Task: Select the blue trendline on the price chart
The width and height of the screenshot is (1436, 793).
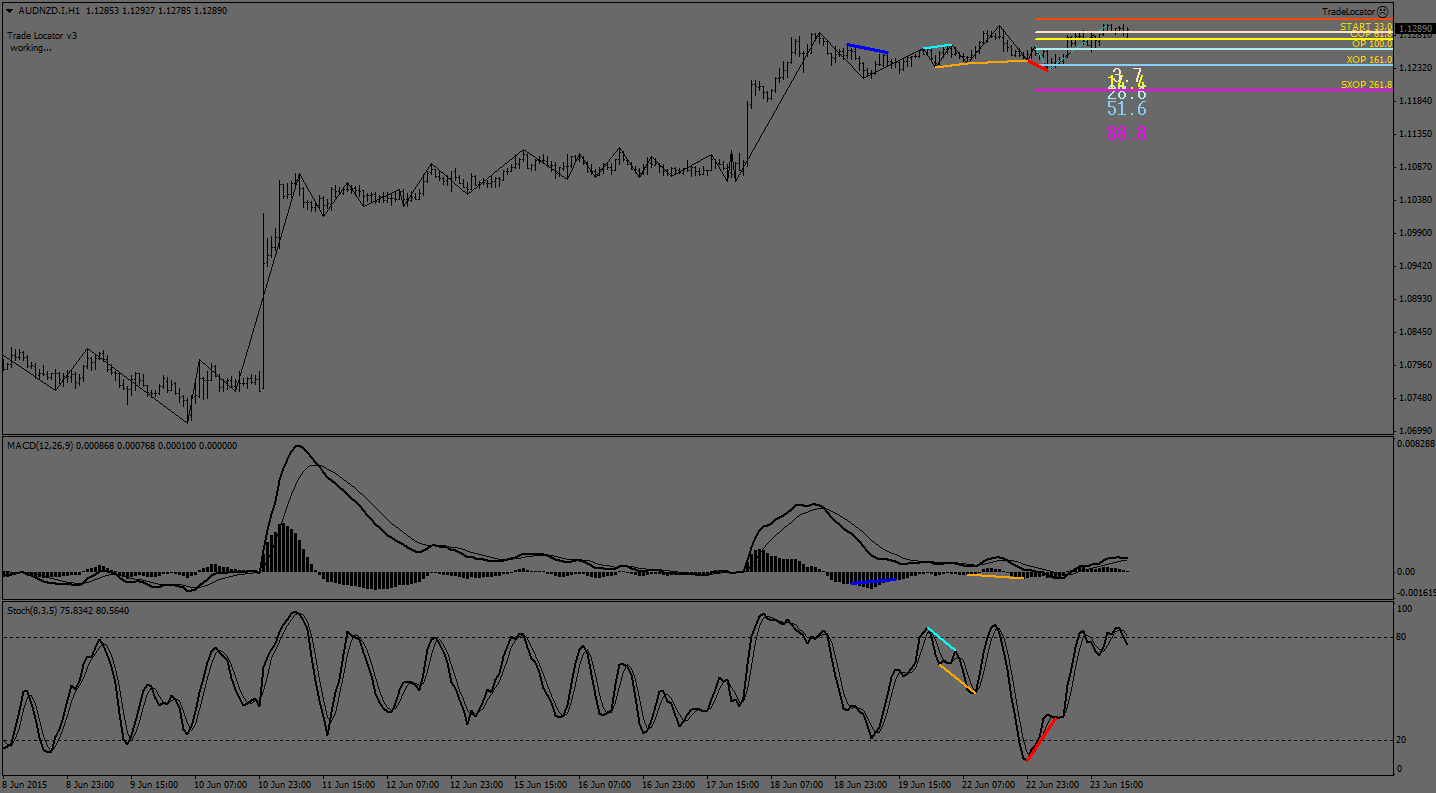Action: pyautogui.click(x=867, y=48)
